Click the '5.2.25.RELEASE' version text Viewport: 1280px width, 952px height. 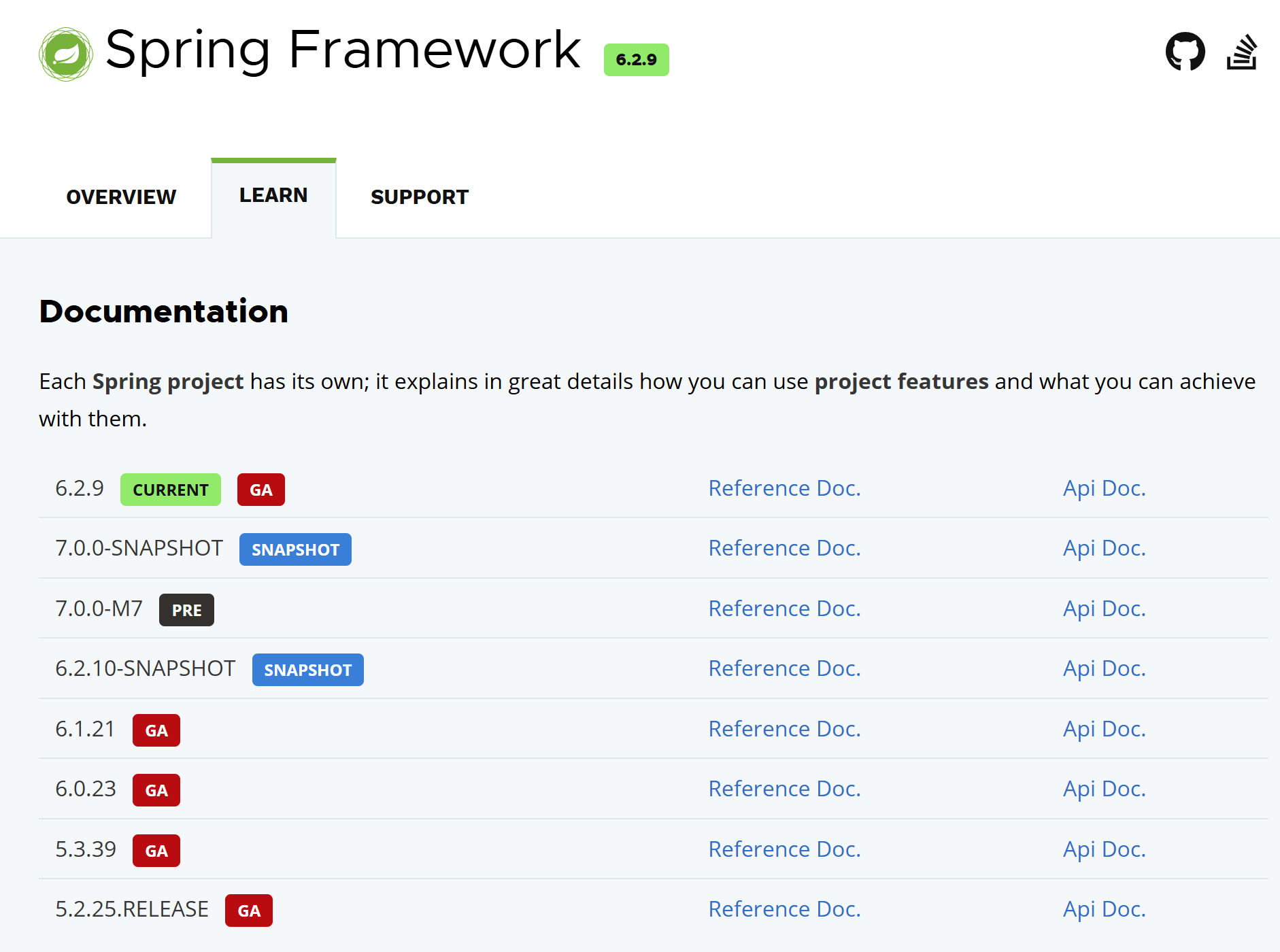(x=132, y=909)
